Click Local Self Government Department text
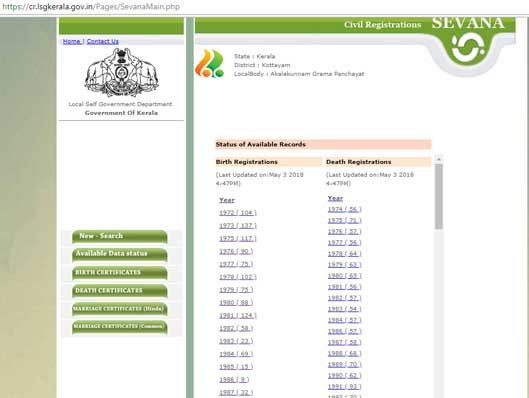The image size is (529, 398). [x=120, y=104]
